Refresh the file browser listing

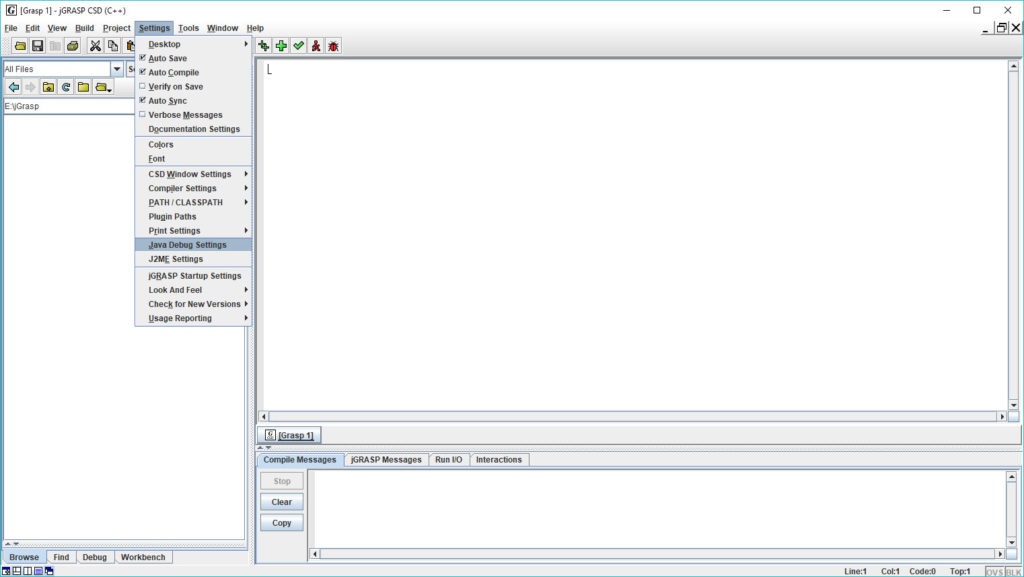[x=66, y=87]
